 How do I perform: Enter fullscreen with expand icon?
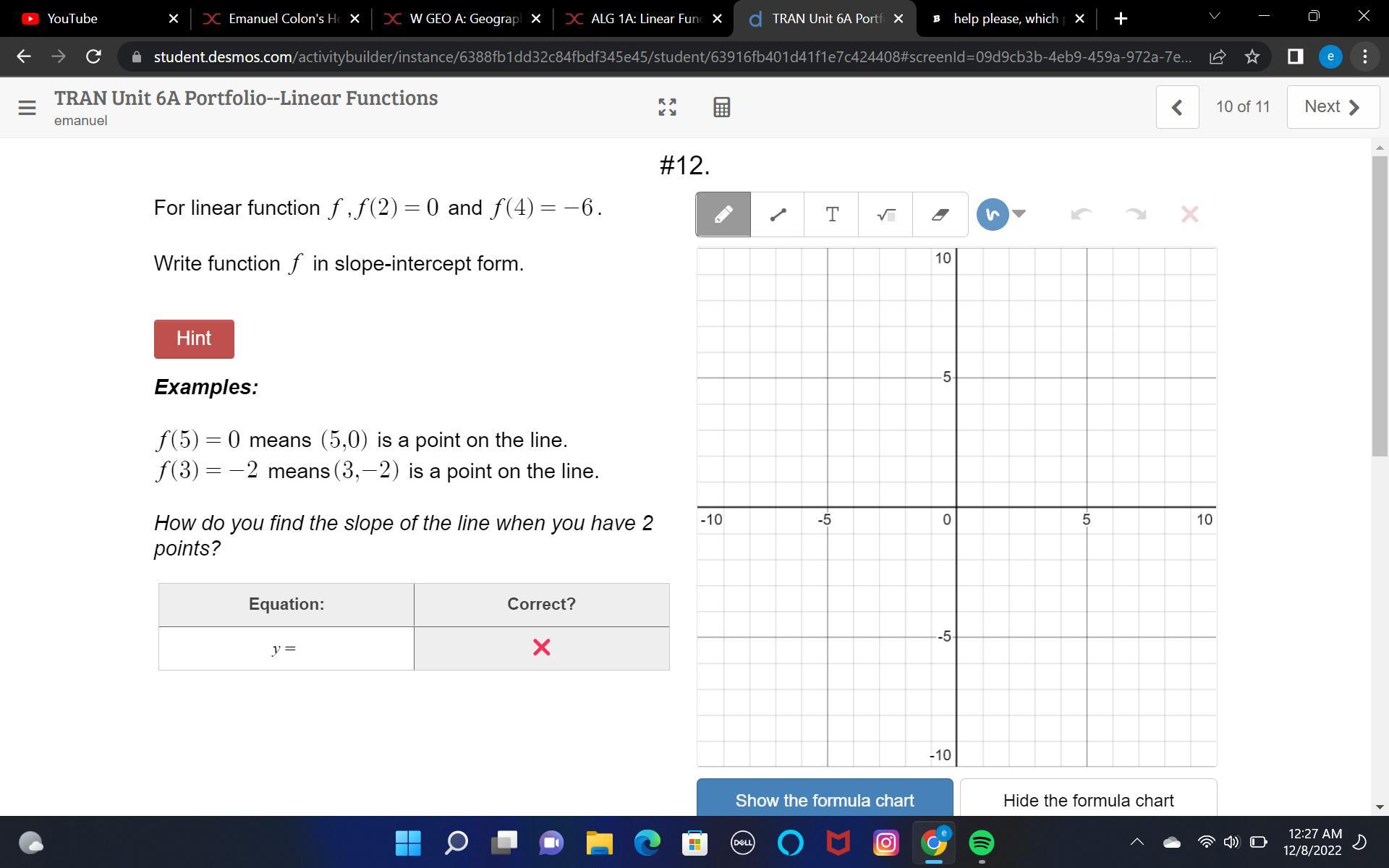coord(667,107)
